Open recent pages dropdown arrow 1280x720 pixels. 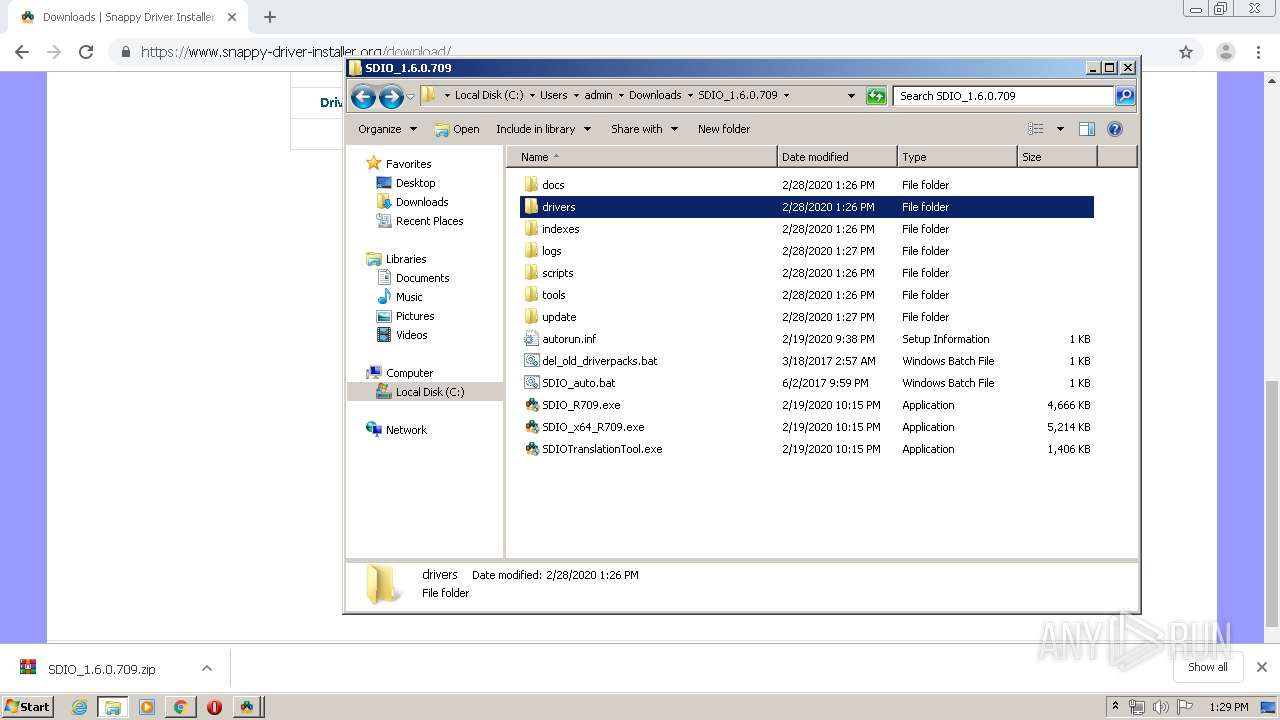point(410,97)
